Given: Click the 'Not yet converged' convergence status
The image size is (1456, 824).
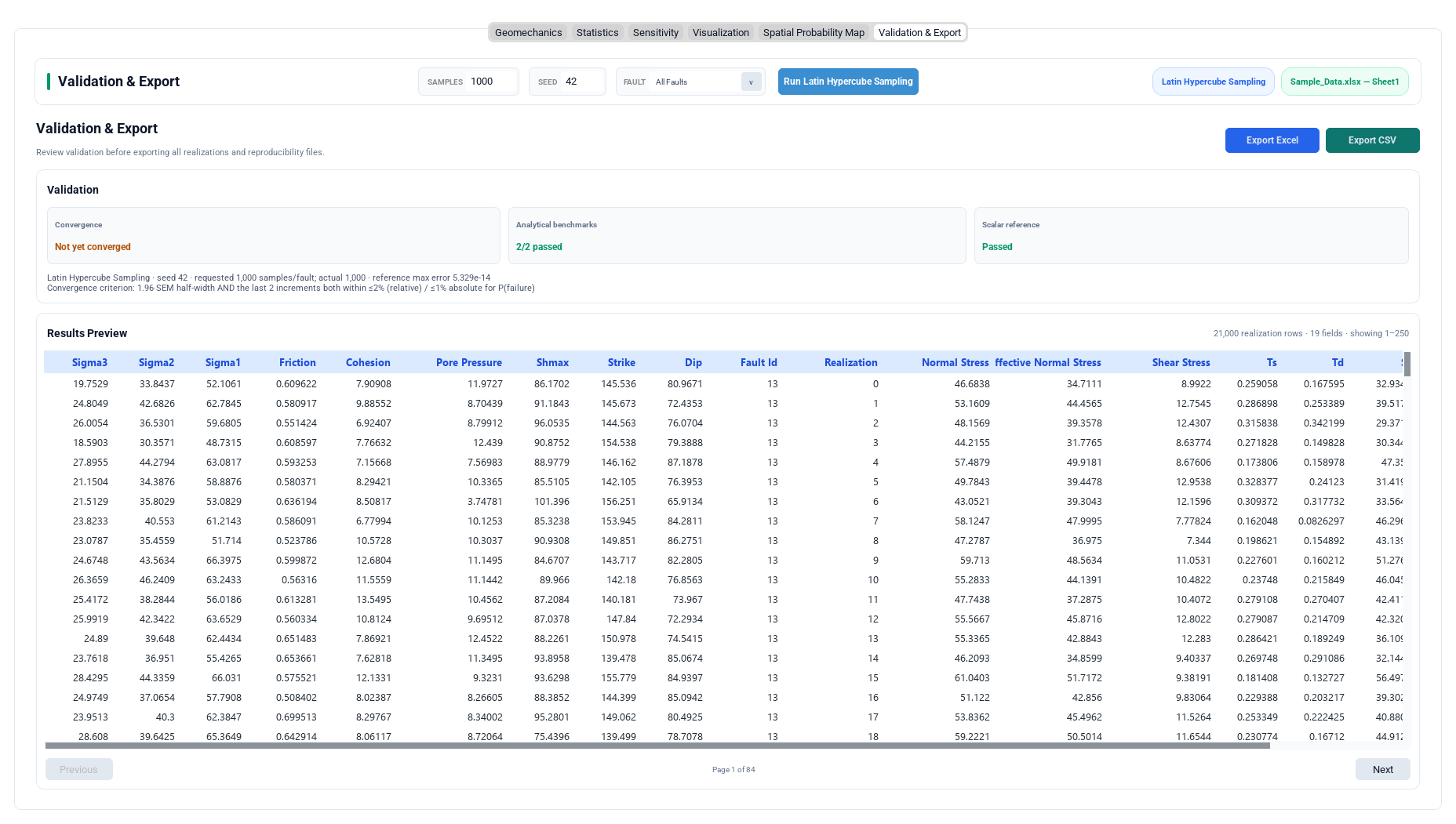Looking at the screenshot, I should (93, 247).
